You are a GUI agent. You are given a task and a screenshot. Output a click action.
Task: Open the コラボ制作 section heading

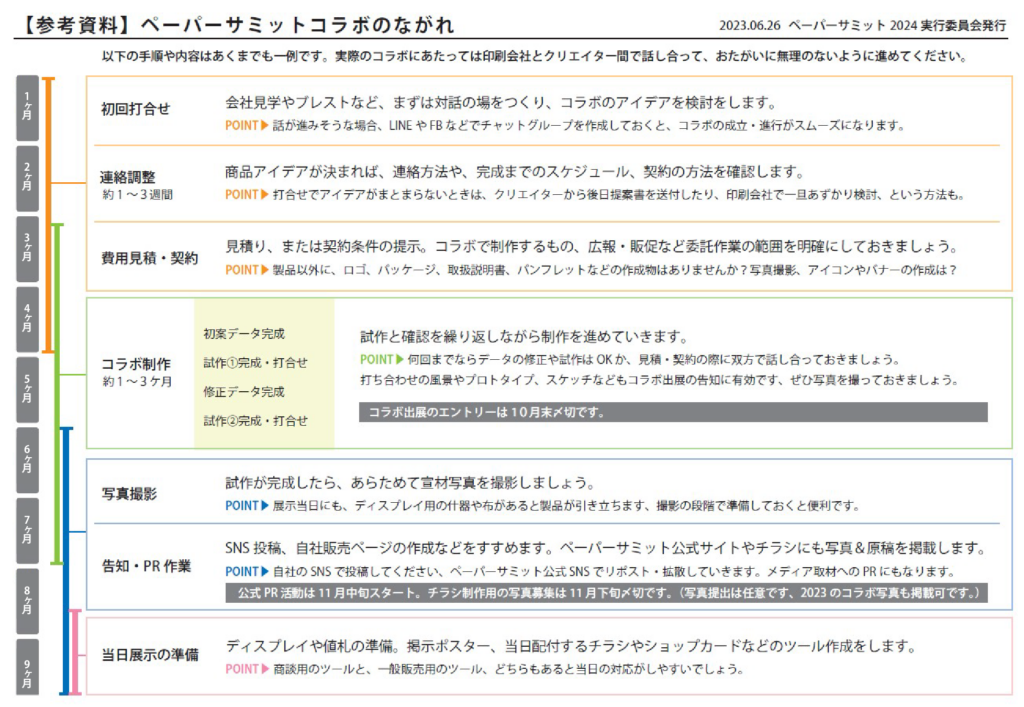(135, 364)
